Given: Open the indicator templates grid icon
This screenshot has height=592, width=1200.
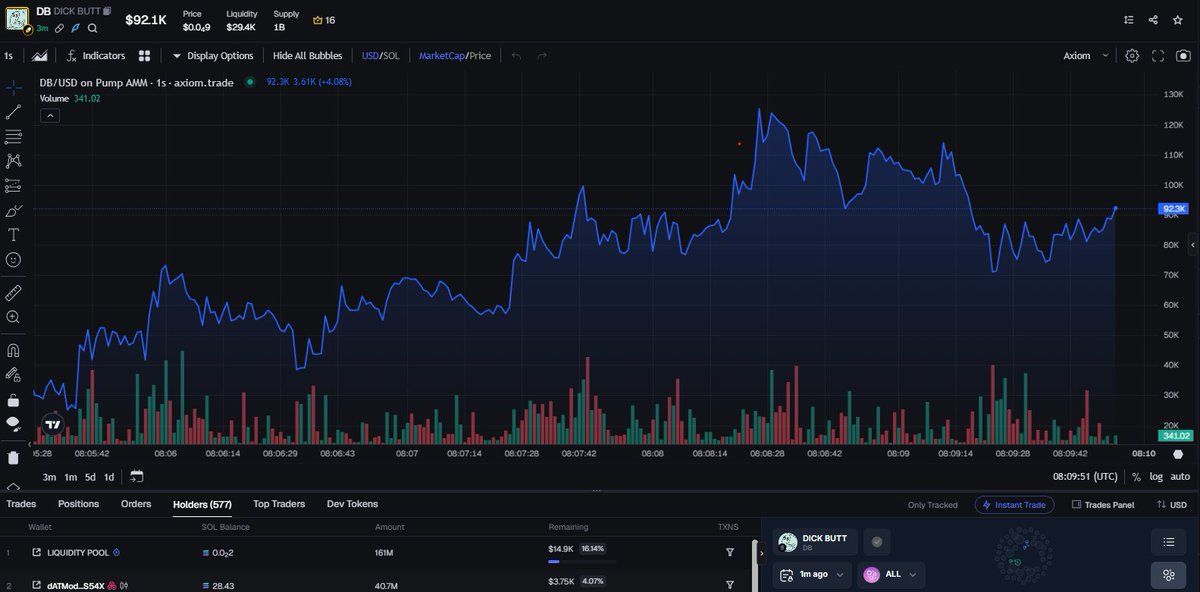Looking at the screenshot, I should 144,56.
